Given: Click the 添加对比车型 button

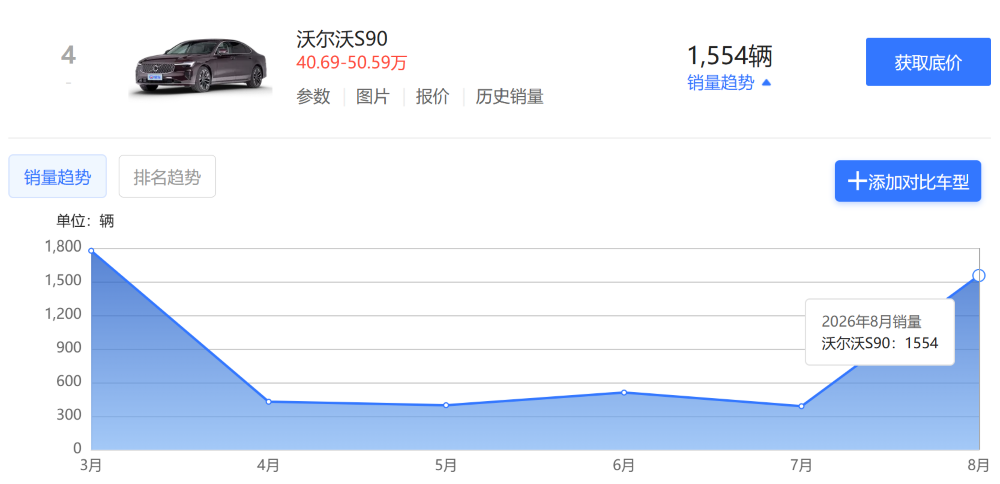Looking at the screenshot, I should pos(908,181).
